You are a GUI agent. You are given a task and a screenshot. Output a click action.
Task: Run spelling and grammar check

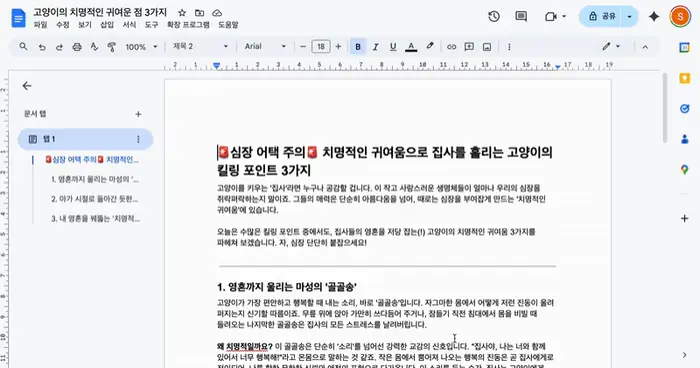94,47
